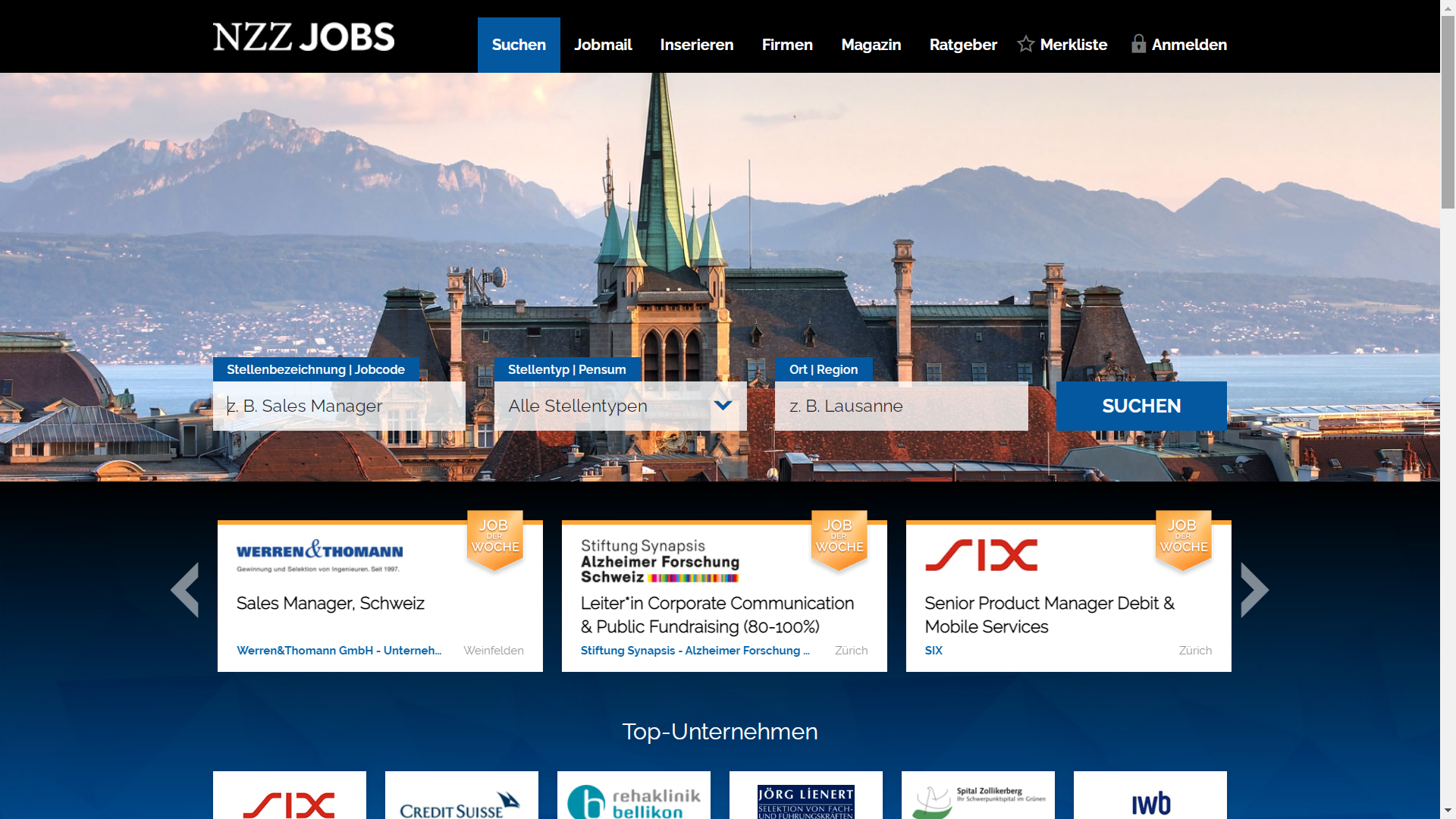The width and height of the screenshot is (1456, 819).
Task: Open Merkliste link in header
Action: coord(1074,45)
